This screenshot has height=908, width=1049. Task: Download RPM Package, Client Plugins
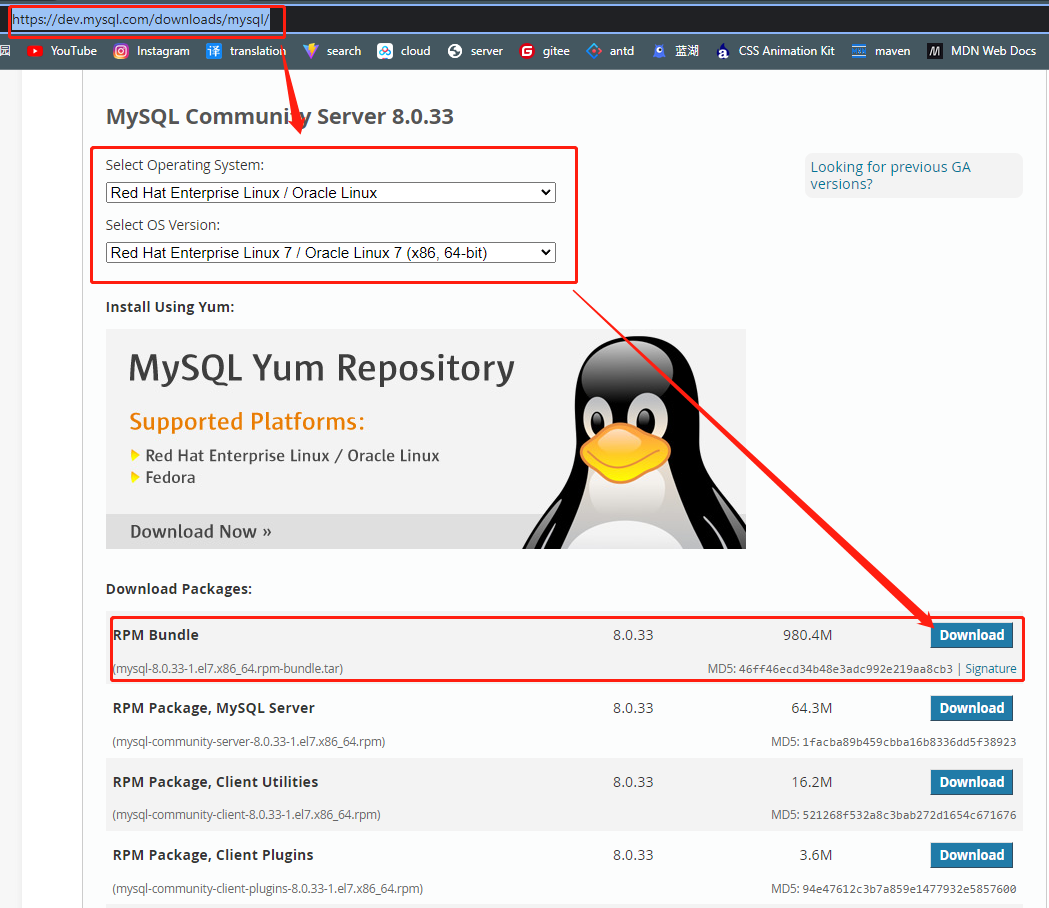click(x=971, y=854)
